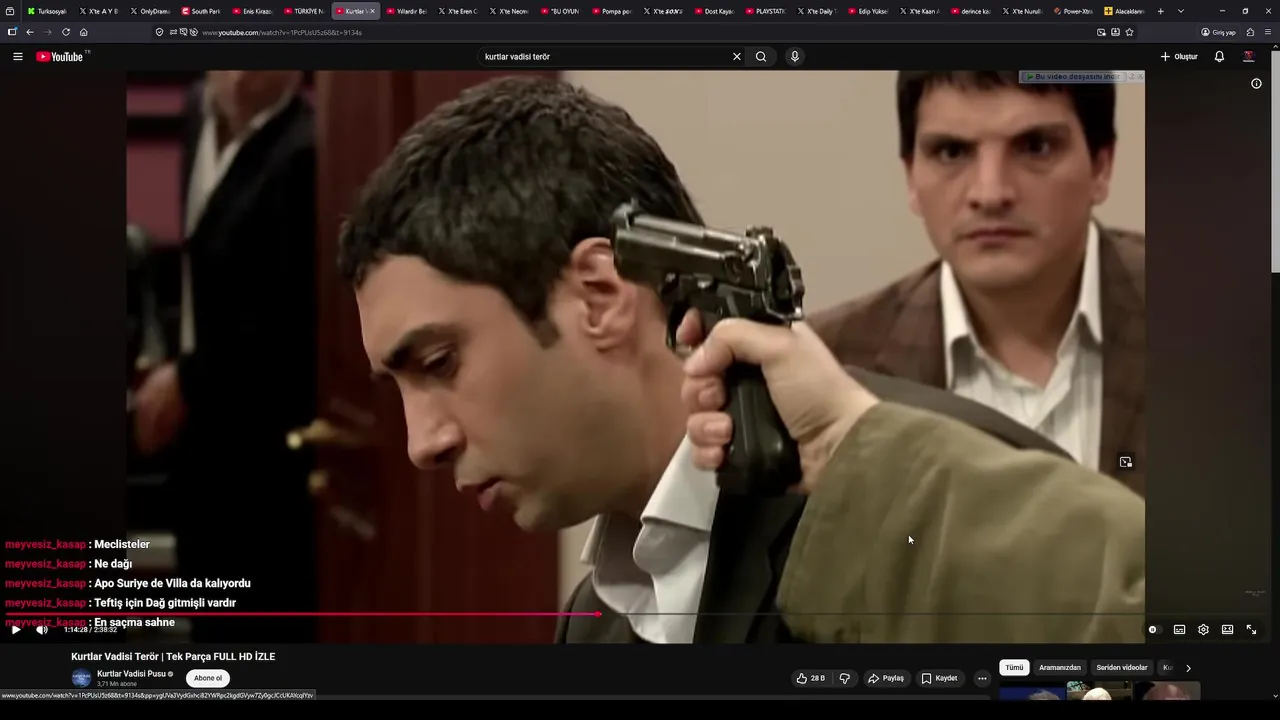Clear the search box text
Screen dimensions: 1280x720
click(x=737, y=57)
